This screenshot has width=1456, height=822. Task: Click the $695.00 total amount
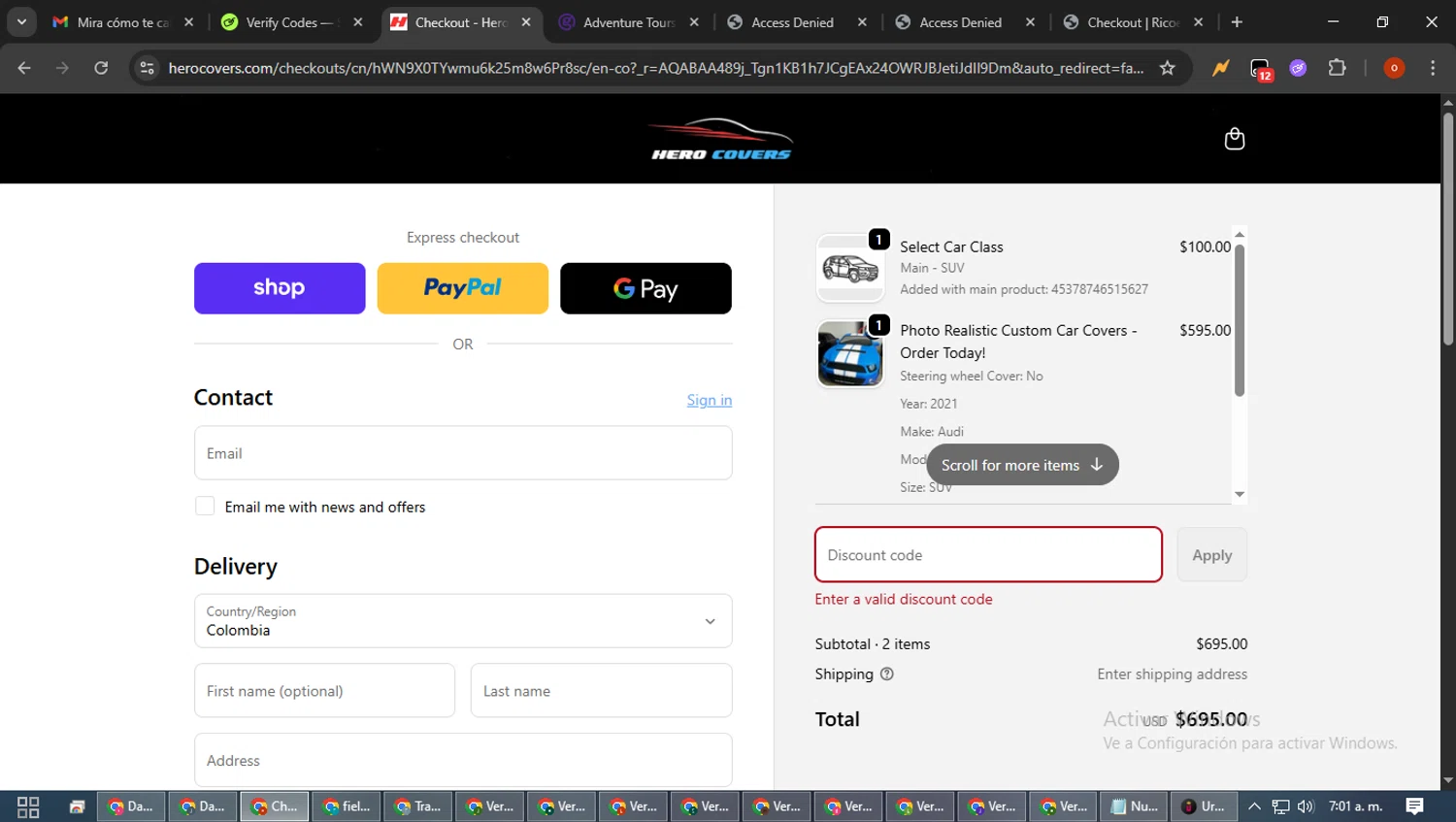pos(1210,719)
